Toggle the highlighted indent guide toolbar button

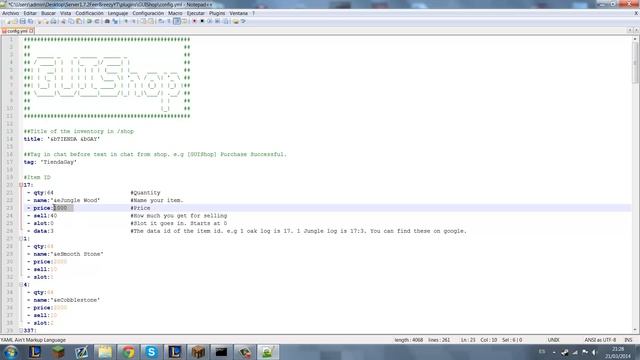(177, 21)
